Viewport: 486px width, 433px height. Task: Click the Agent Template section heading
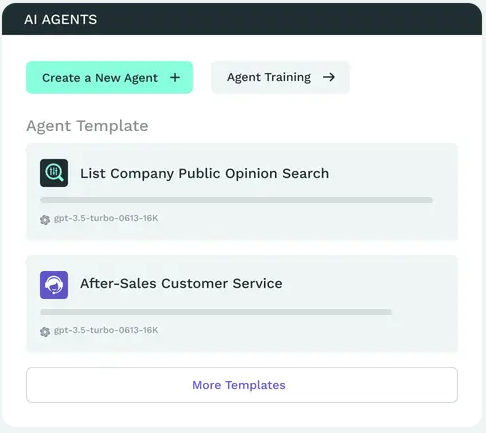coord(87,126)
